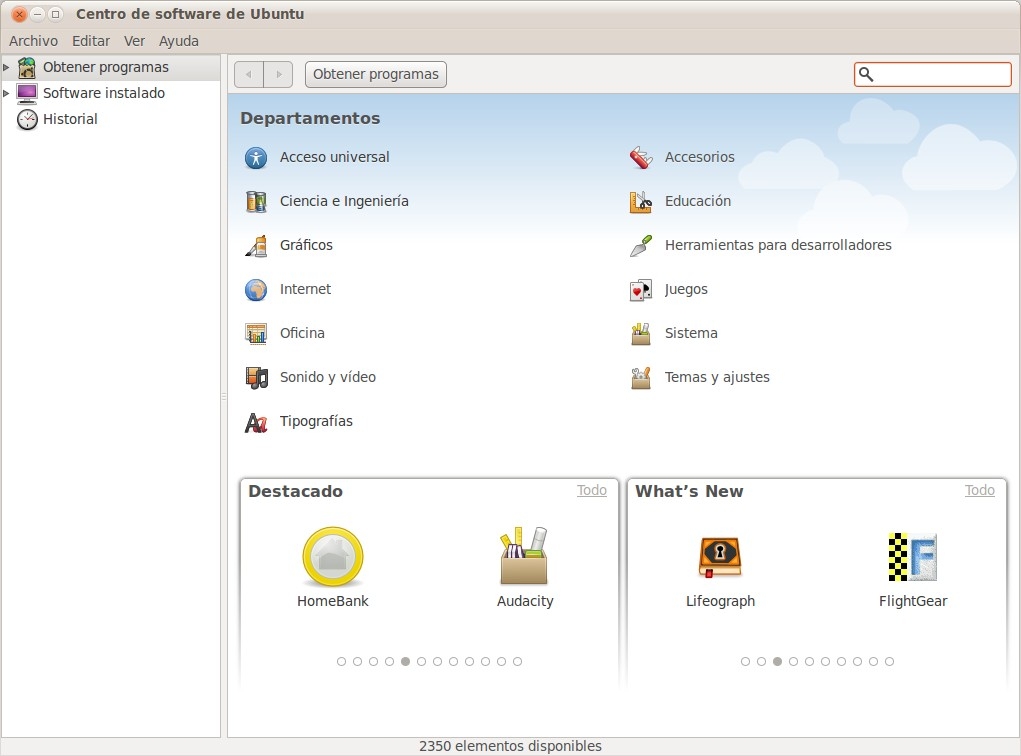The width and height of the screenshot is (1021, 756).
Task: Click the Obtener programas breadcrumb button
Action: pyautogui.click(x=376, y=74)
